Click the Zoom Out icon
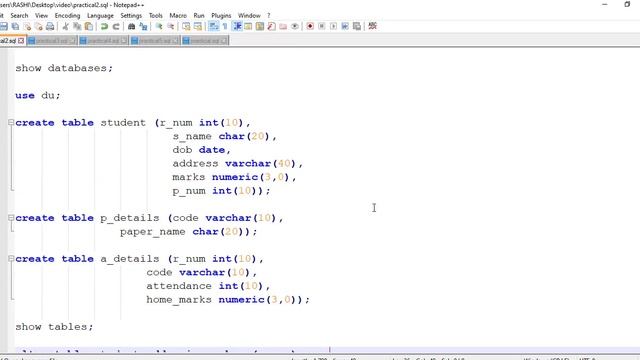The image size is (640, 360). coord(171,27)
